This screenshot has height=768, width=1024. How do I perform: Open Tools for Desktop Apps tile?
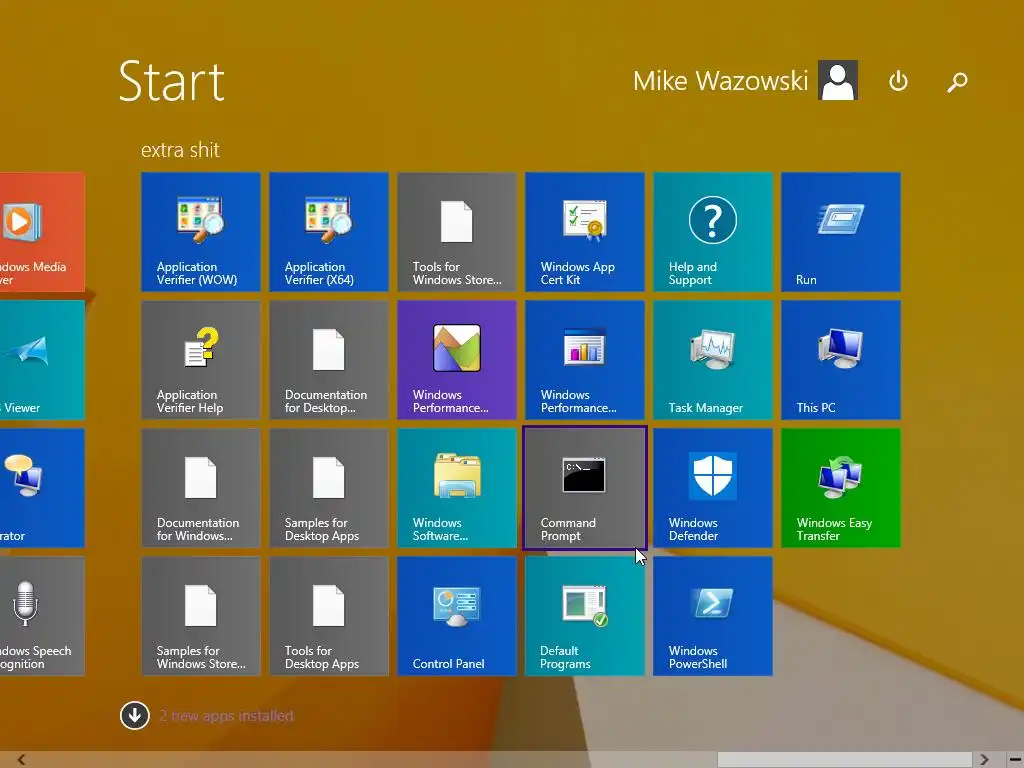click(x=328, y=616)
